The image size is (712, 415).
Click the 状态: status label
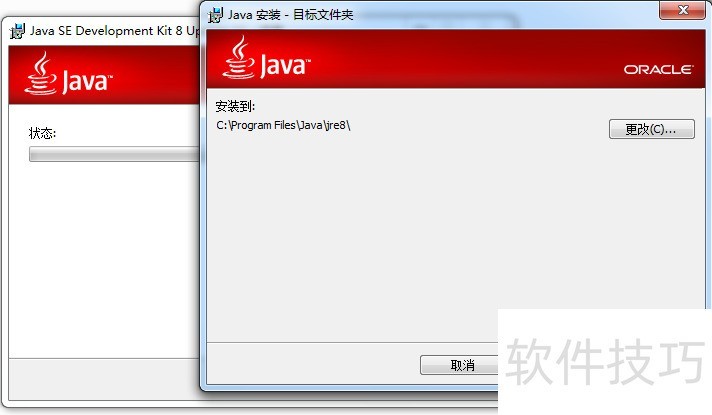tap(42, 133)
